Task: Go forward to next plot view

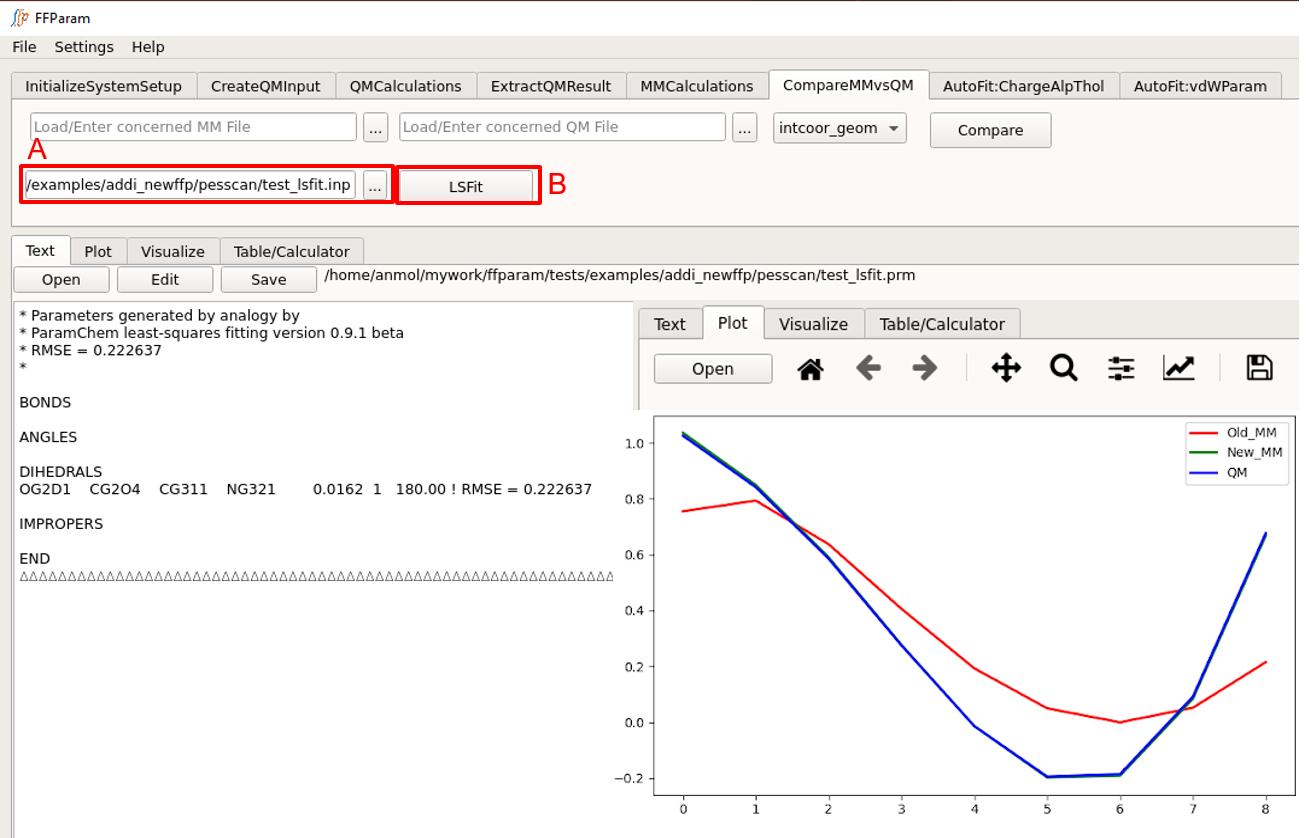Action: point(925,369)
